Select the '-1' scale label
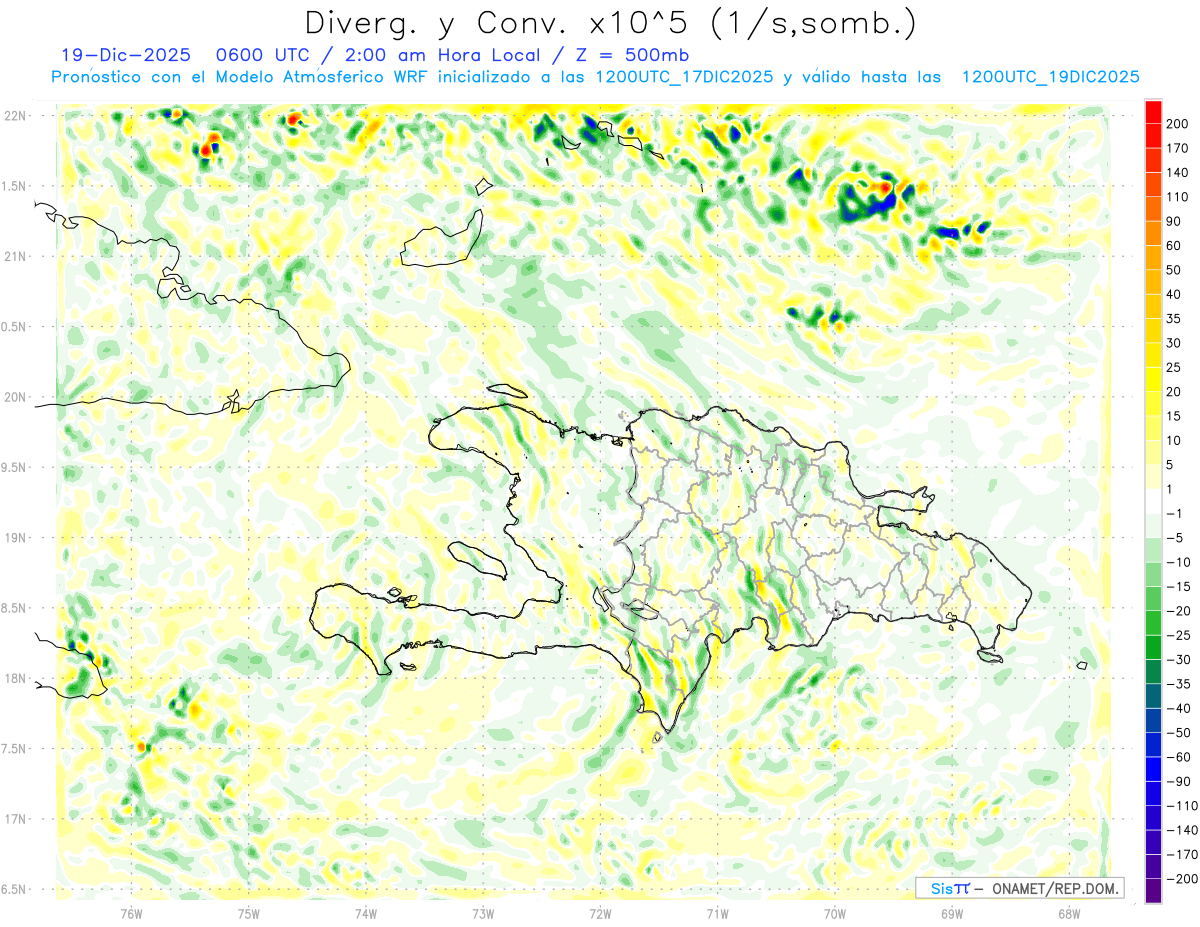The height and width of the screenshot is (927, 1200). pyautogui.click(x=1175, y=514)
